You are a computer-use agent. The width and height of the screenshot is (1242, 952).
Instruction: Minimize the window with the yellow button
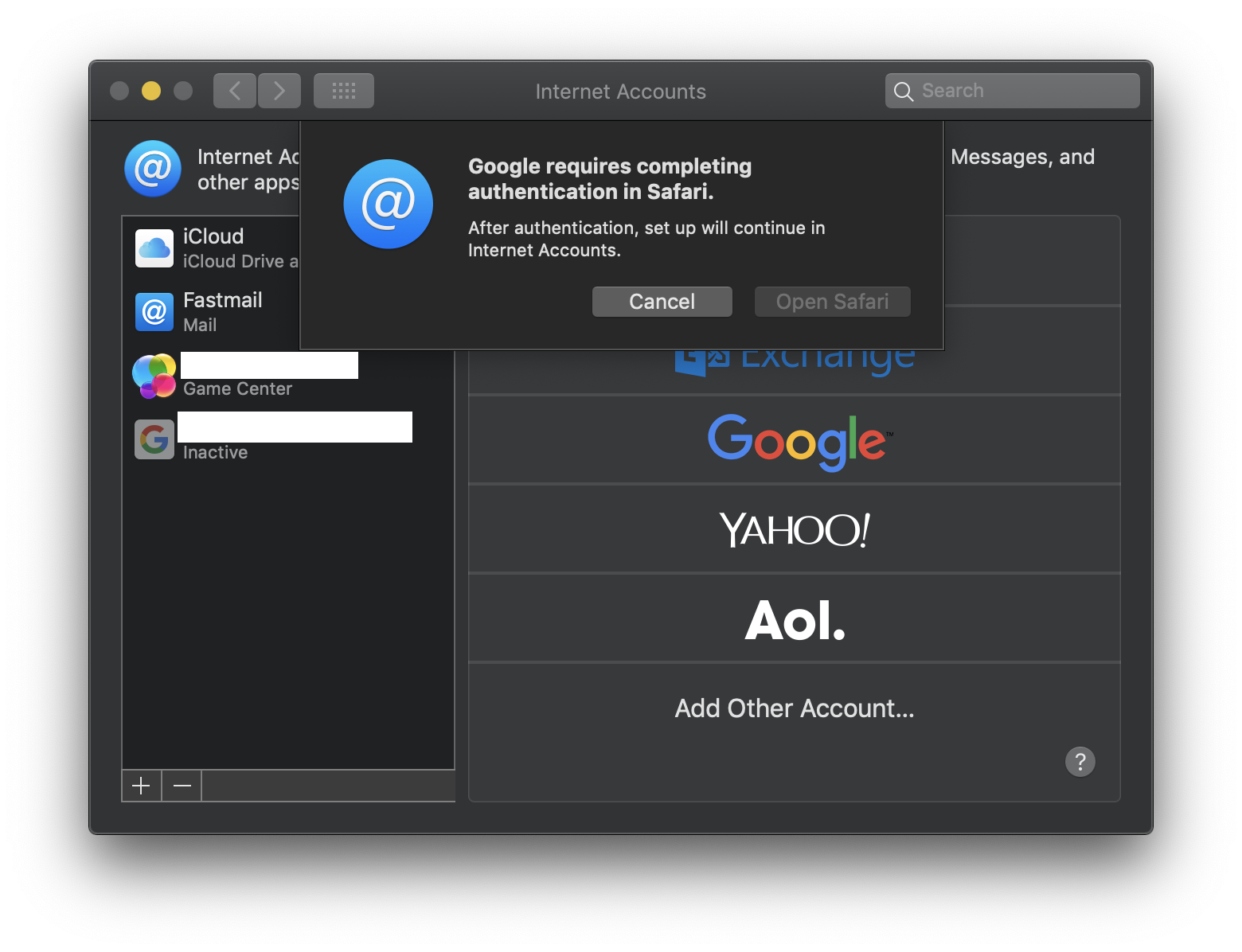151,91
